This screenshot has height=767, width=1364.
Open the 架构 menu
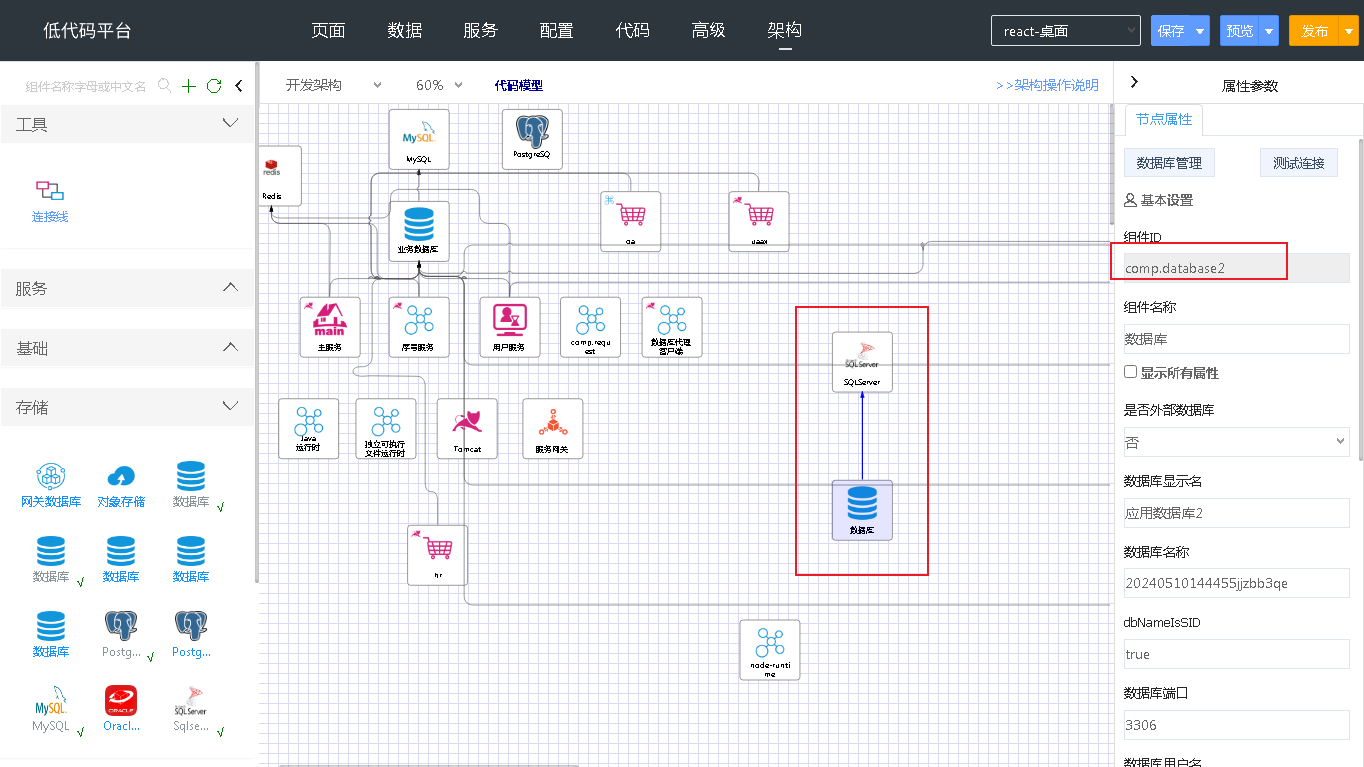point(784,31)
